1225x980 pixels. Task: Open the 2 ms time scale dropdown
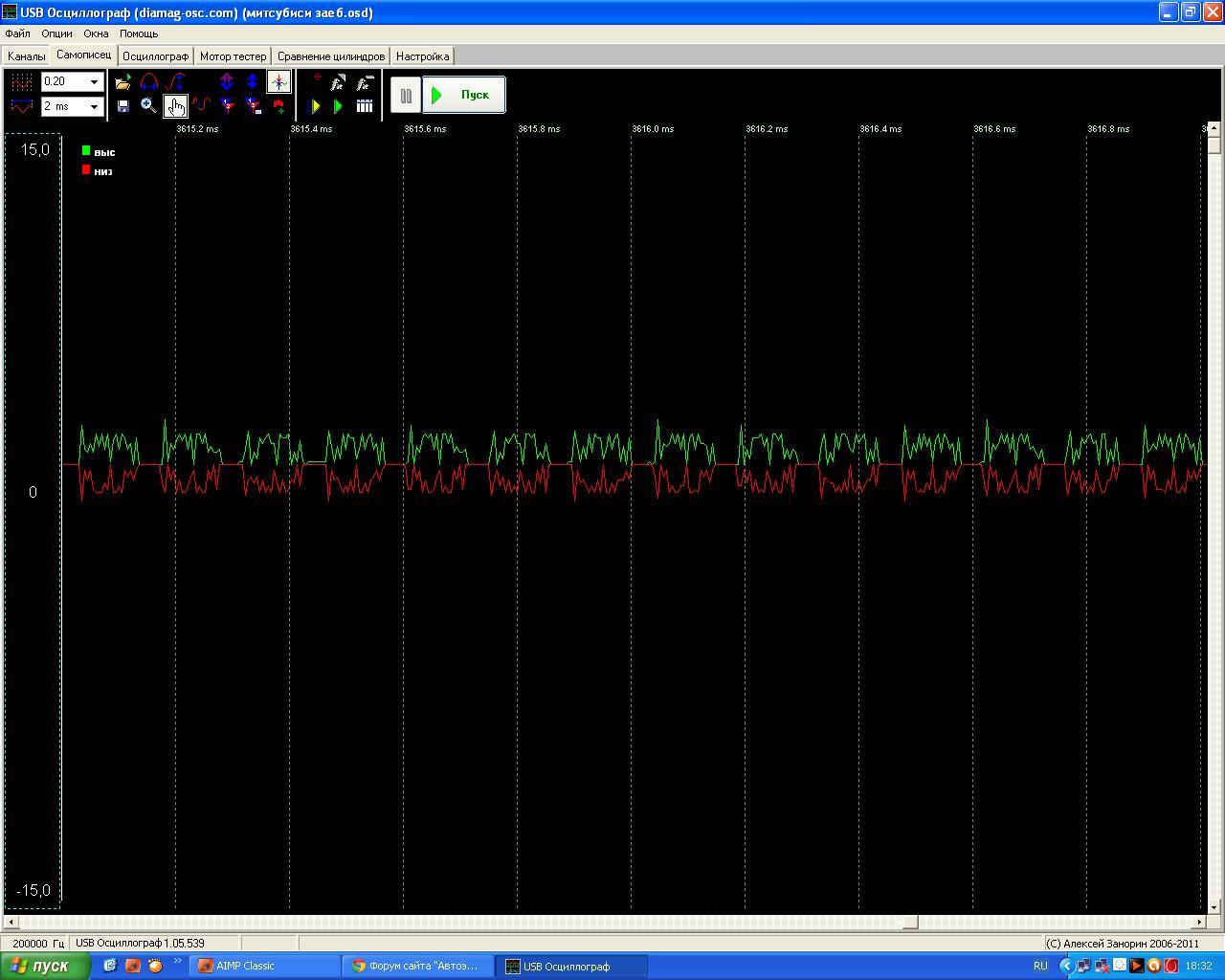click(94, 106)
